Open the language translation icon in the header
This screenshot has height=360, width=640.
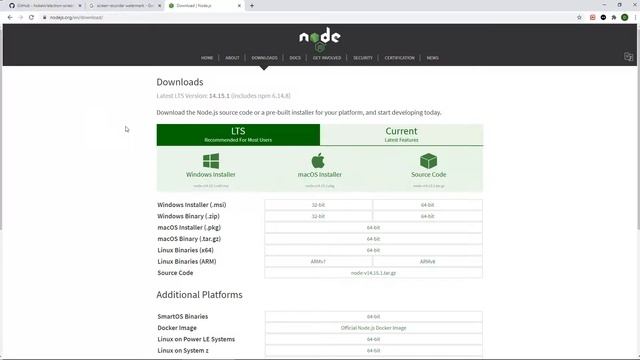coord(628,57)
